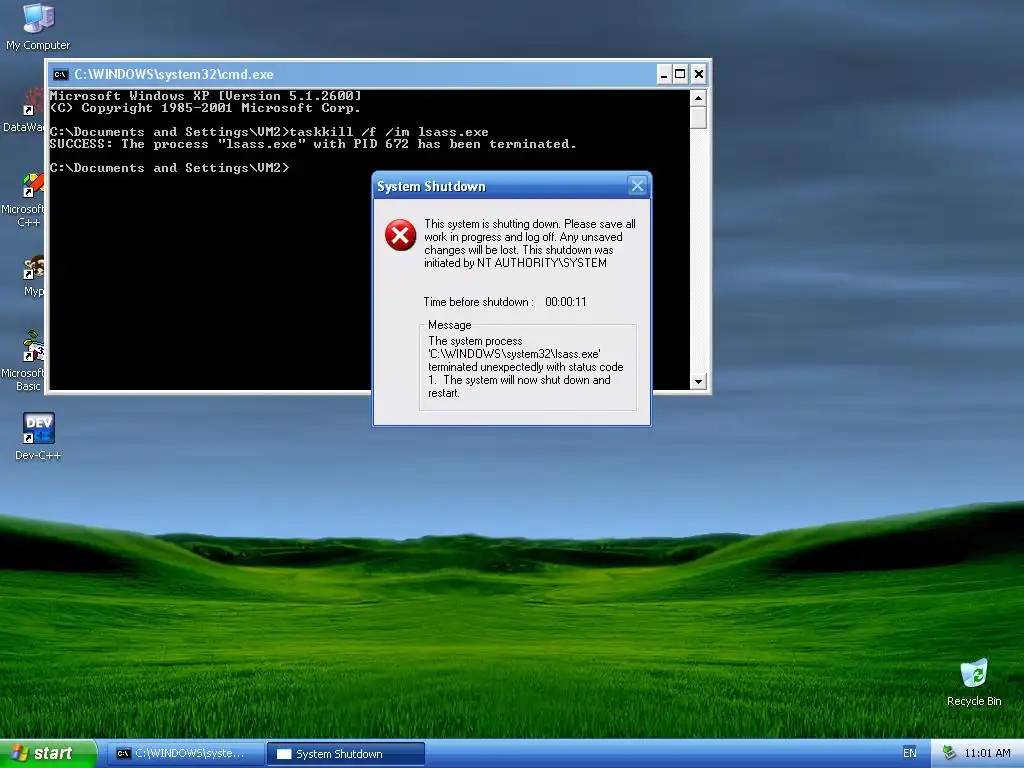Click the 11:01 AM clock
1024x768 pixels.
(x=987, y=753)
